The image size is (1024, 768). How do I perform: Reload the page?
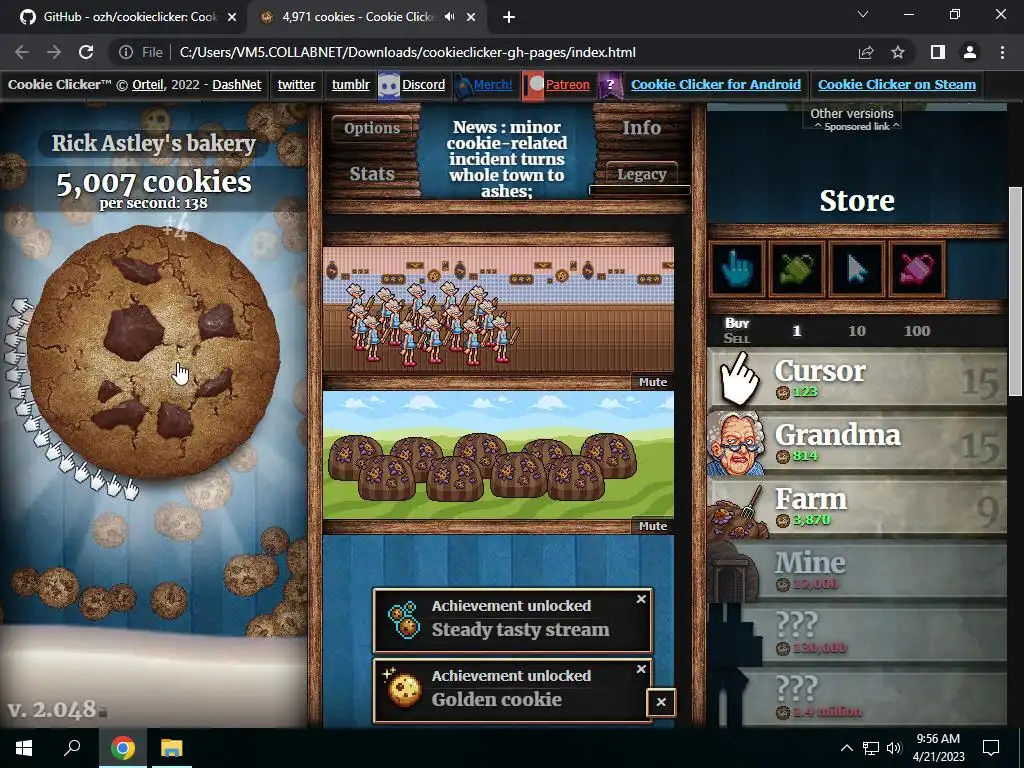(x=86, y=52)
